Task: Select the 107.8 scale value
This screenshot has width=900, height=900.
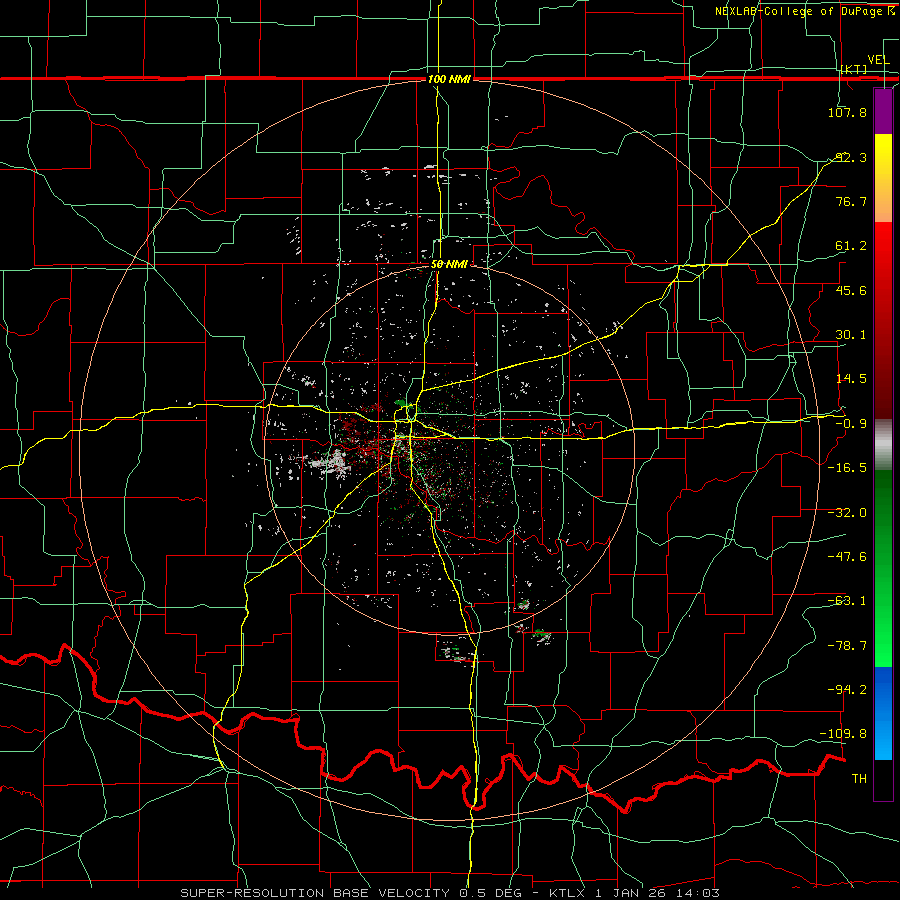Action: 847,112
